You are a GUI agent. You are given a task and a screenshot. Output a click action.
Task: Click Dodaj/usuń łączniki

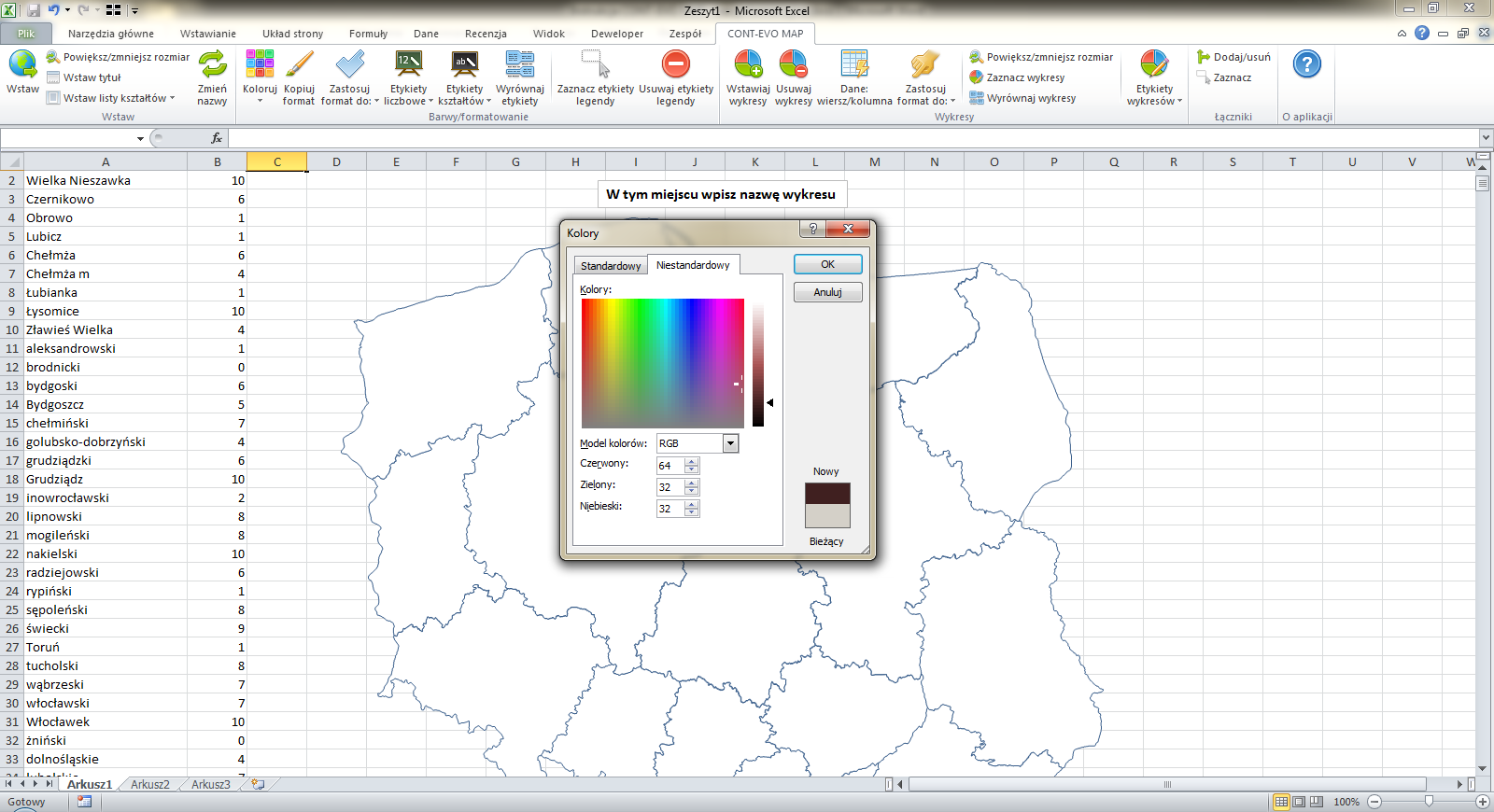pyautogui.click(x=1233, y=57)
